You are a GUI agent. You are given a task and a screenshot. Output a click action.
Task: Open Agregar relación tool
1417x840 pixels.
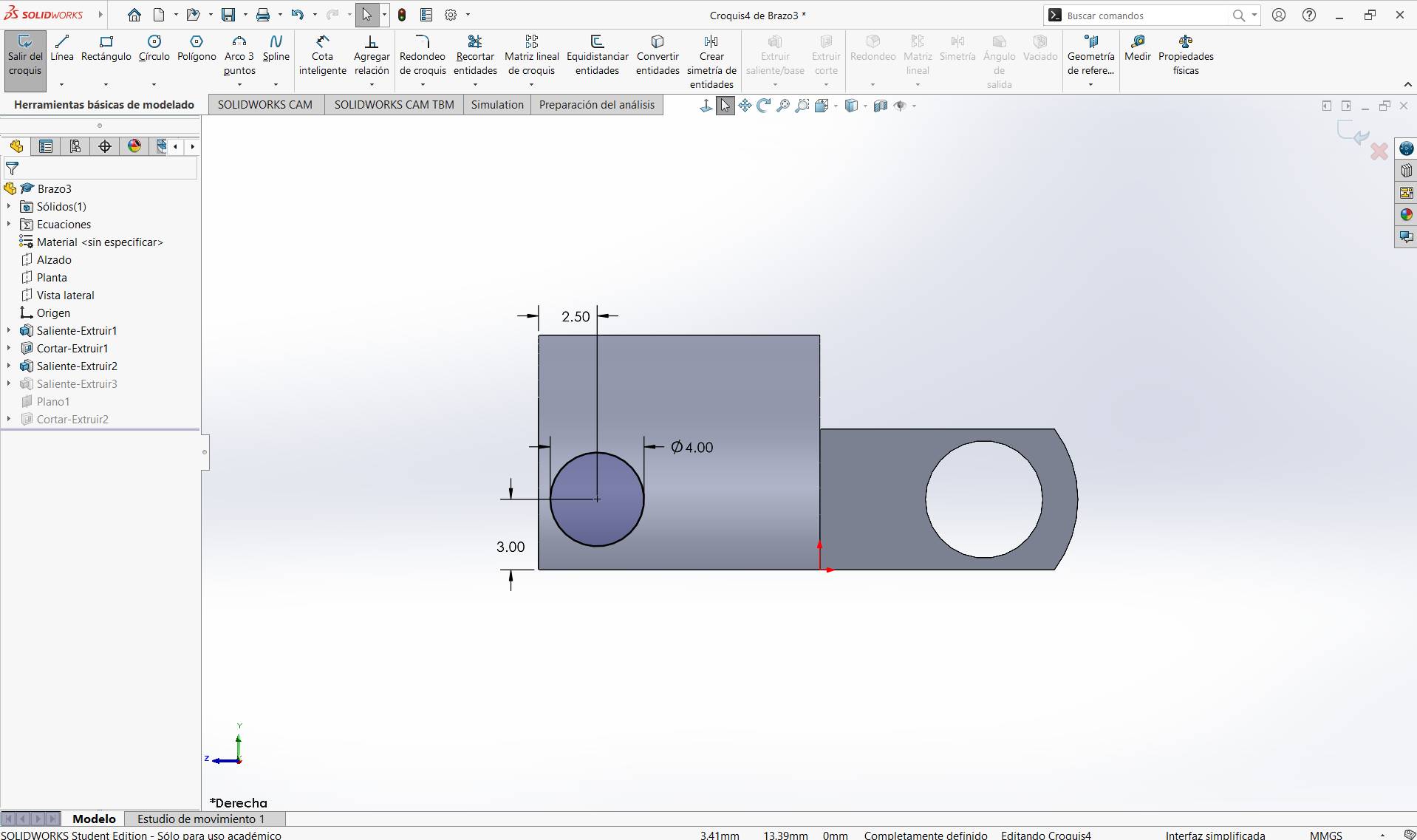click(x=372, y=55)
